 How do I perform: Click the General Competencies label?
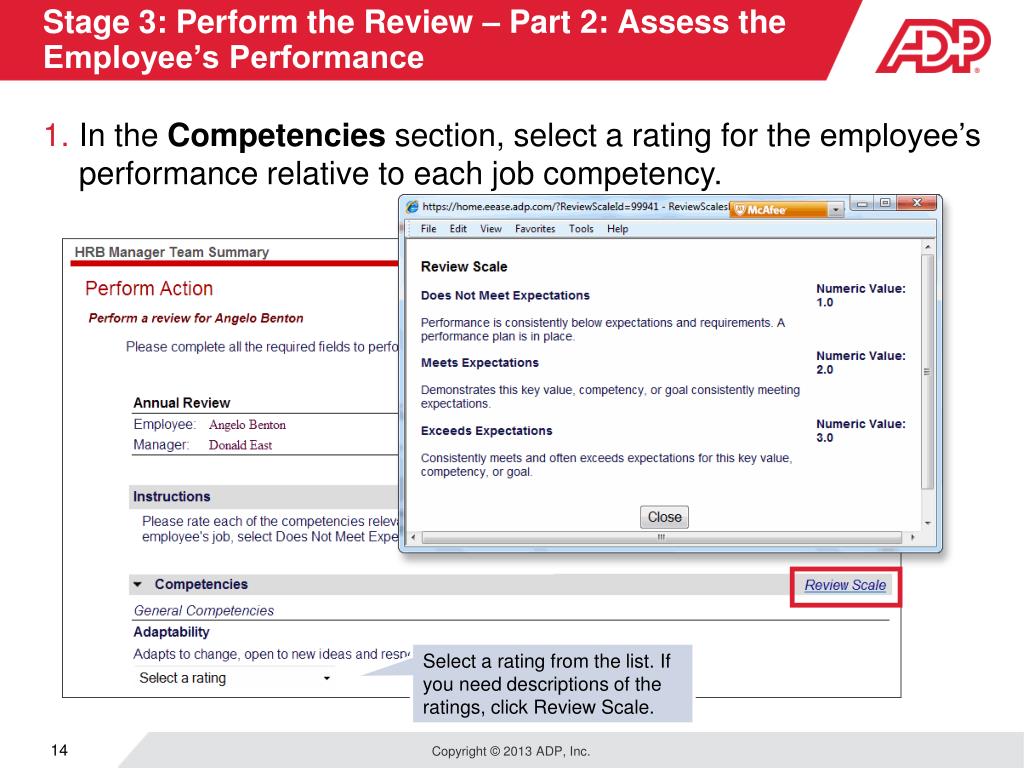point(204,611)
